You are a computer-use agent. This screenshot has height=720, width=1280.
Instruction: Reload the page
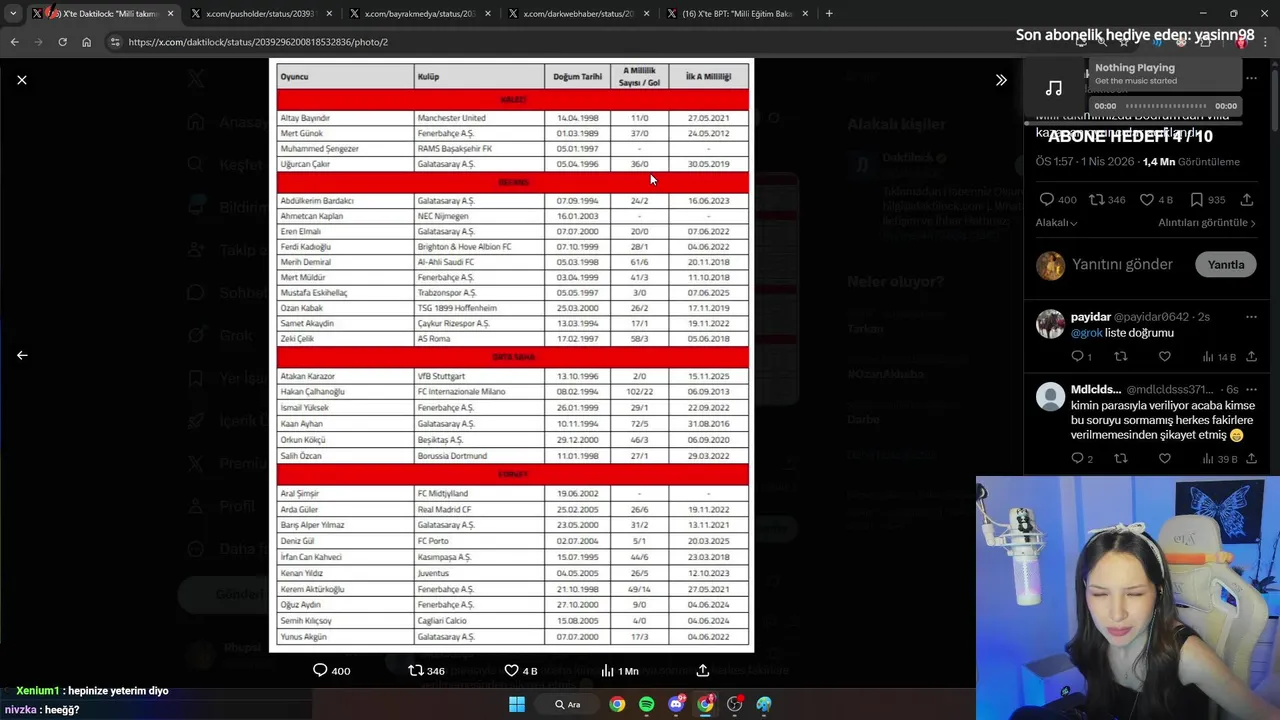tap(62, 42)
